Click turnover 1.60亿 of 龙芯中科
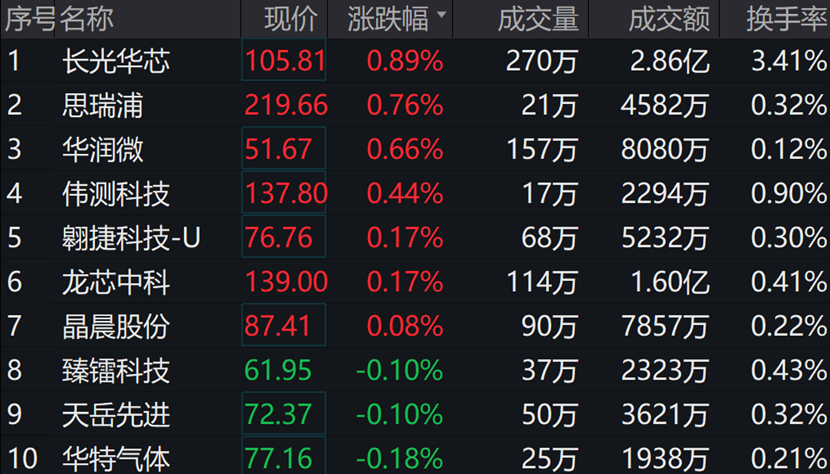 pyautogui.click(x=670, y=282)
